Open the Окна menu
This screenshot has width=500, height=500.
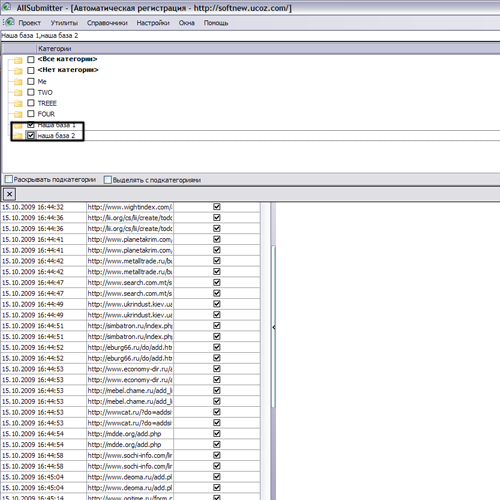187,23
